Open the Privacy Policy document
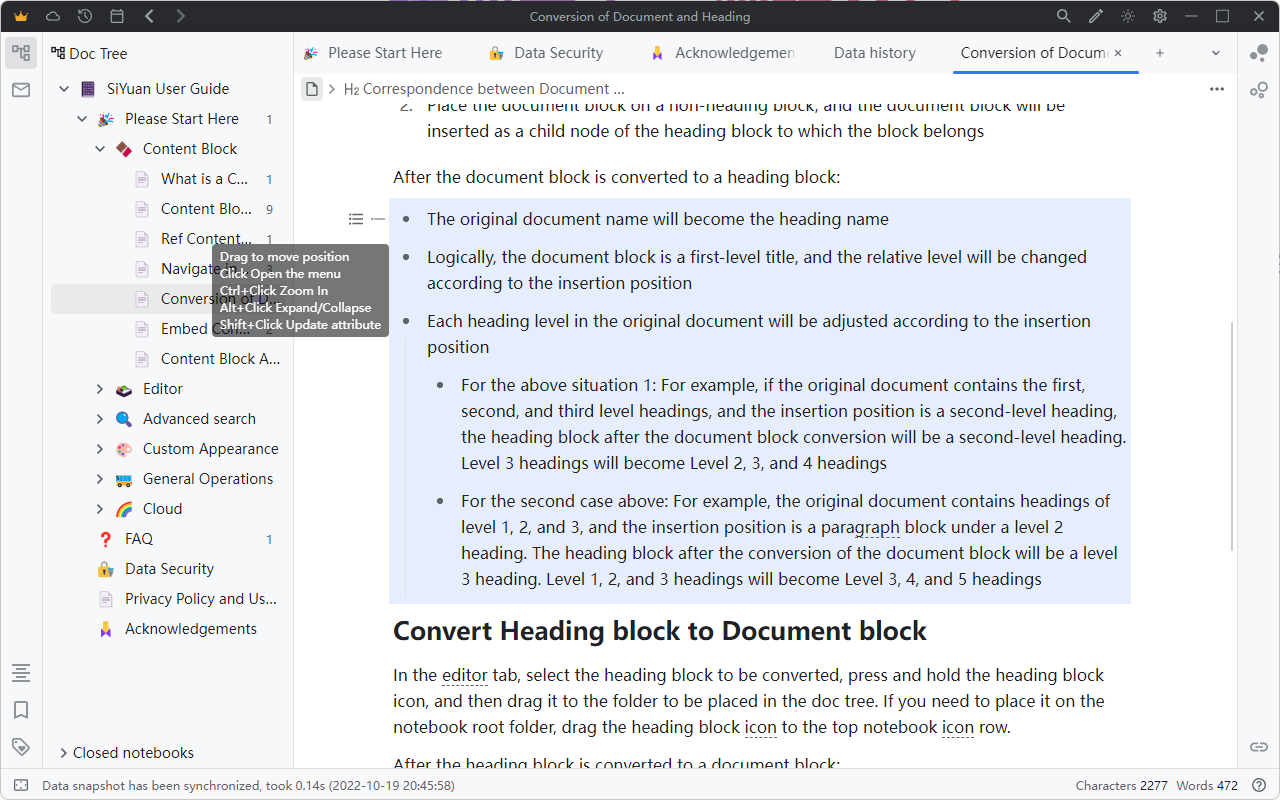The image size is (1280, 800). [x=200, y=599]
